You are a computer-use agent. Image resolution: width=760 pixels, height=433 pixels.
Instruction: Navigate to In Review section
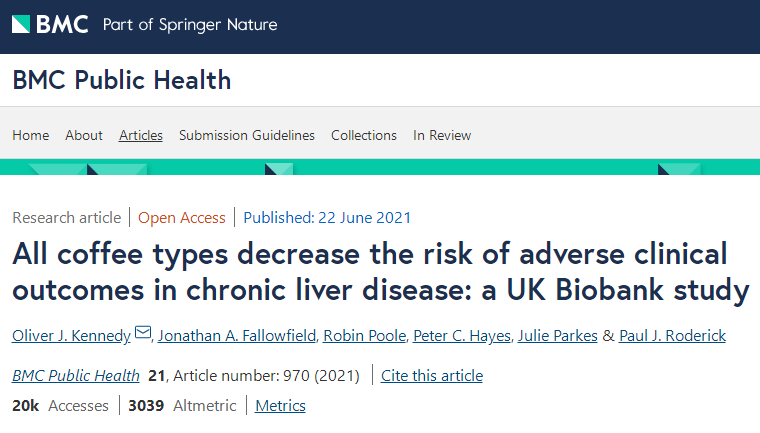click(x=442, y=135)
